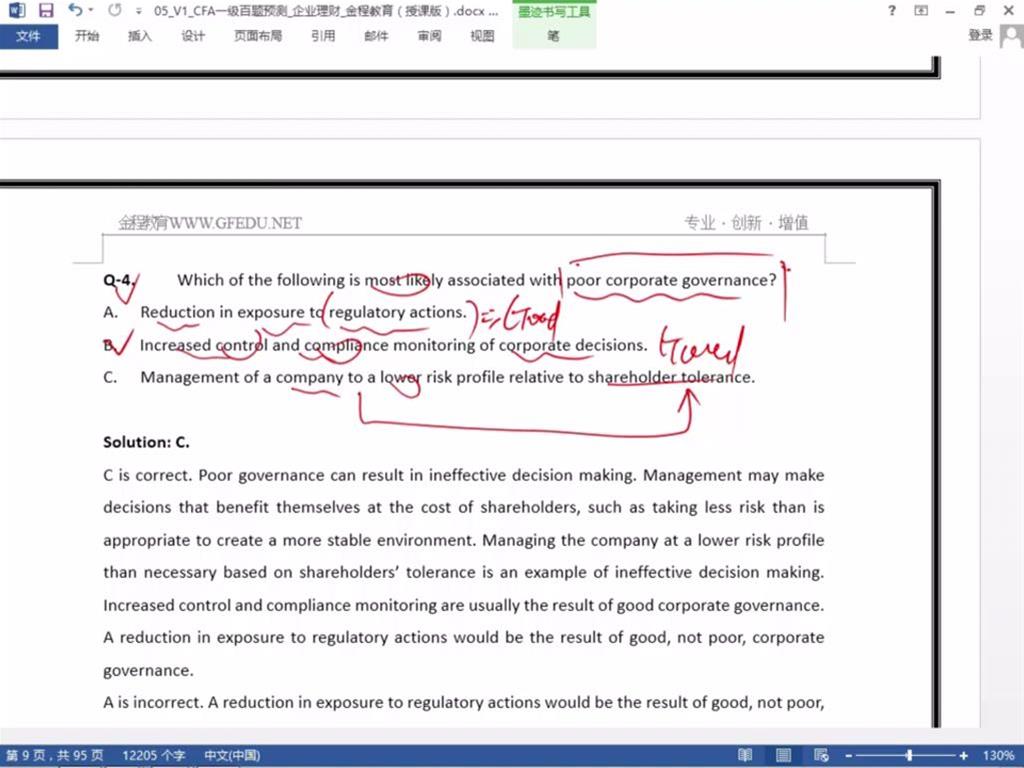Switch to the 开始 (Home) ribbon tab
Screen dimensions: 1024x768
click(x=86, y=36)
